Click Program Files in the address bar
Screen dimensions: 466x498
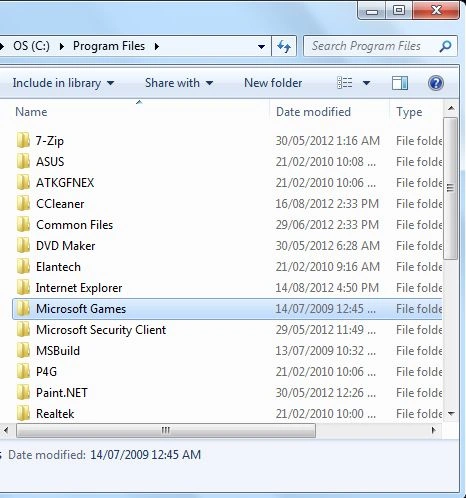109,46
